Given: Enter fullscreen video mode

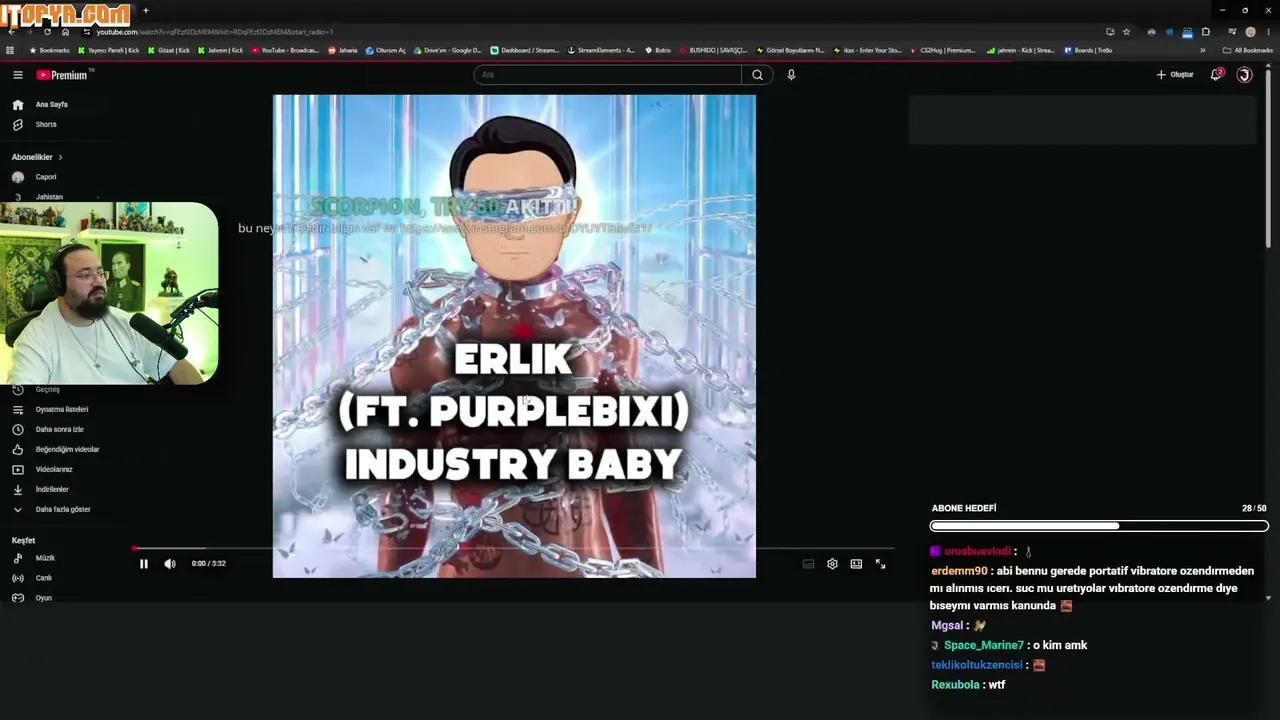Looking at the screenshot, I should pos(880,564).
